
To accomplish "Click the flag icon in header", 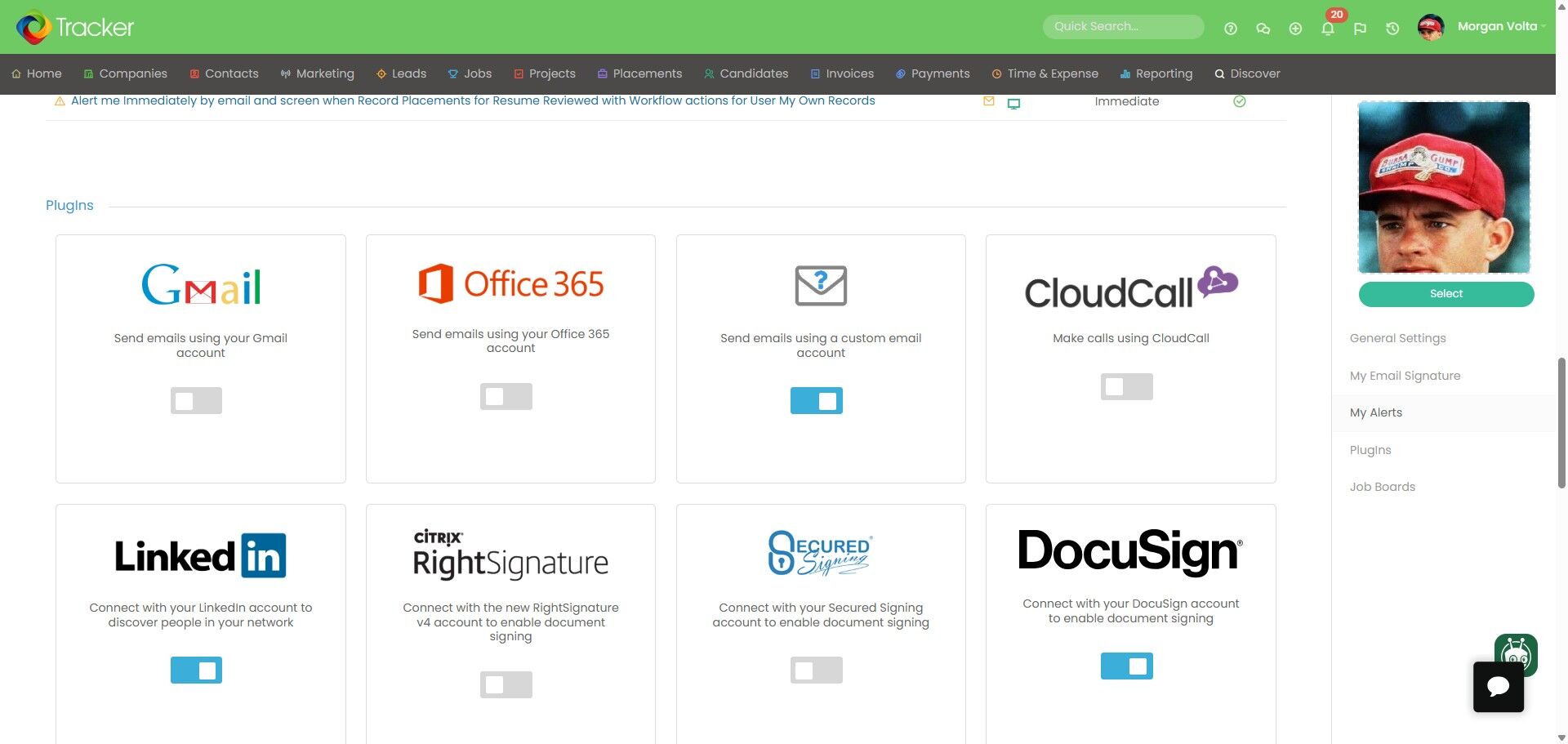I will [1360, 29].
